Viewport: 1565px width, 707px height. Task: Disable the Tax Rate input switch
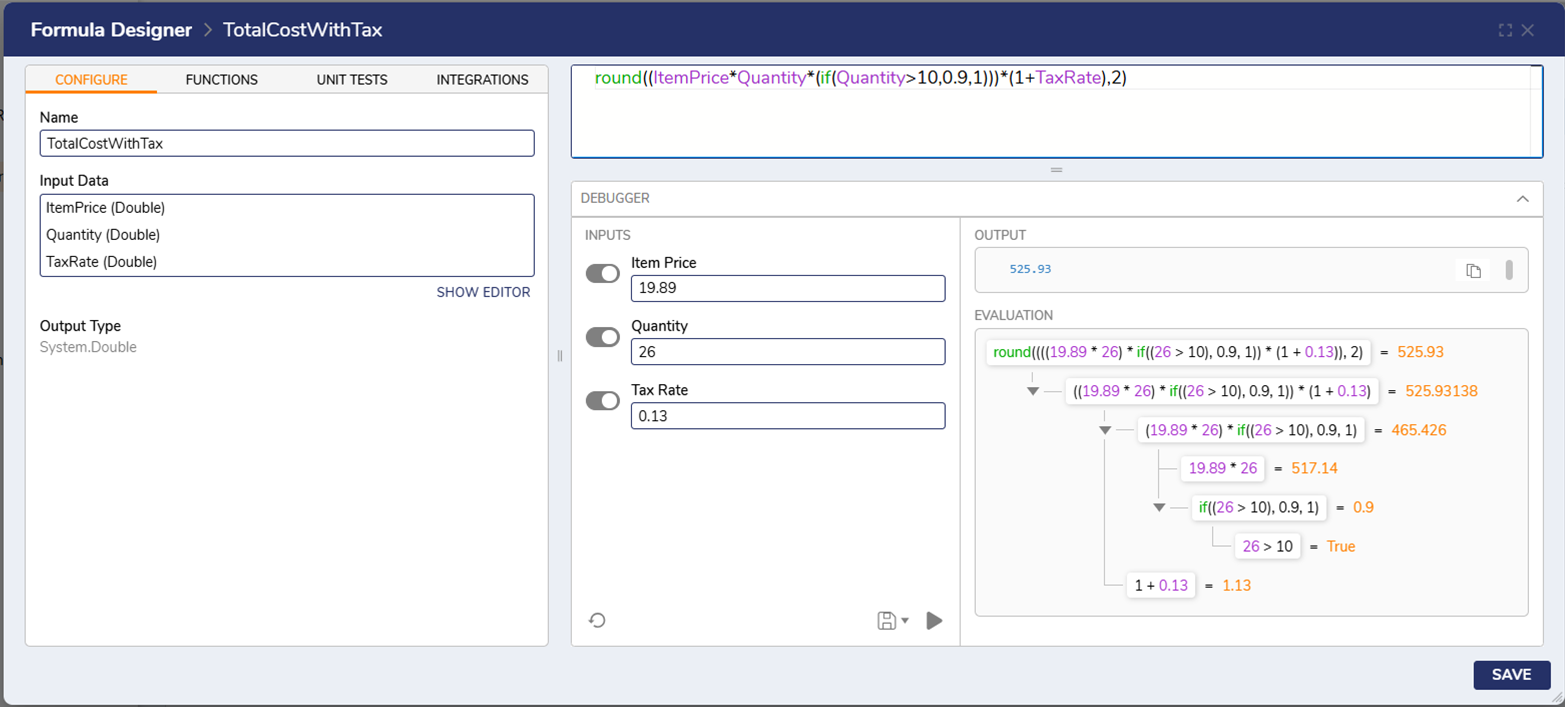click(603, 401)
